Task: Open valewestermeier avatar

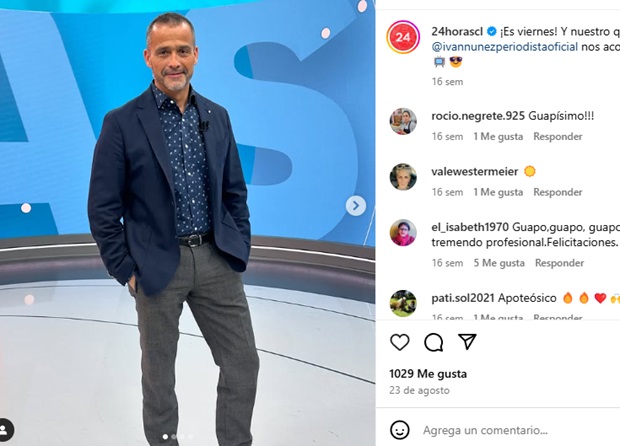Action: pos(403,177)
